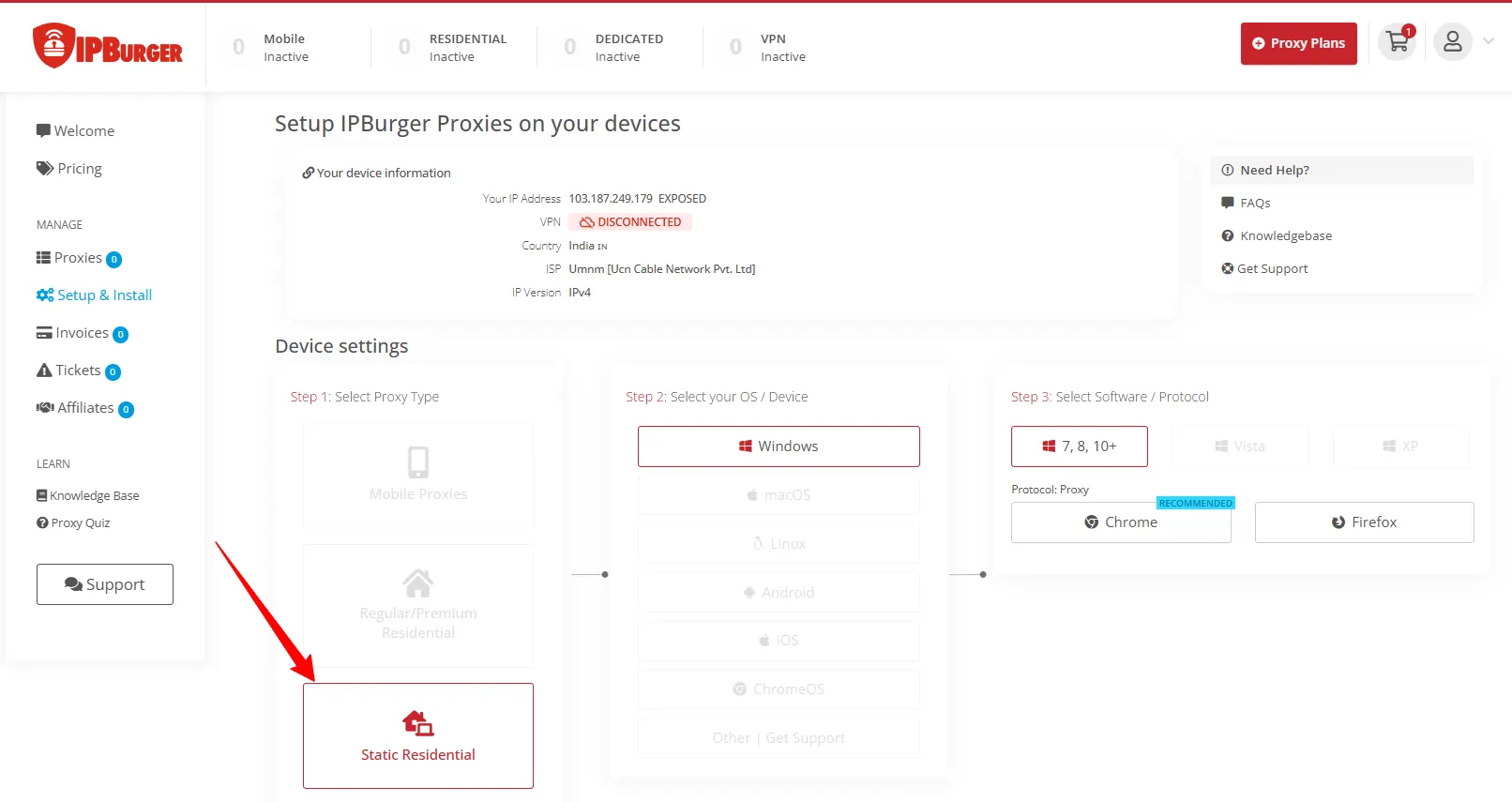The height and width of the screenshot is (802, 1512).
Task: Select the DEDICATED Inactive status tab
Action: coord(614,47)
